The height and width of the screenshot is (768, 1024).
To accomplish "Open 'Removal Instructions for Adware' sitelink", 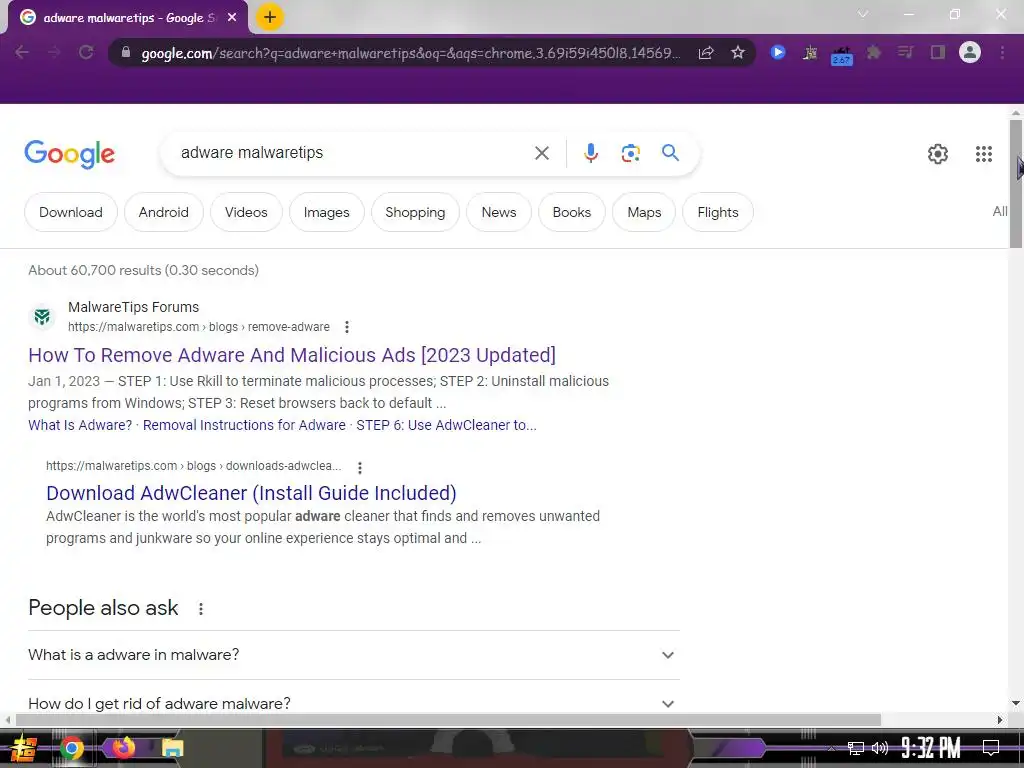I will (x=244, y=425).
